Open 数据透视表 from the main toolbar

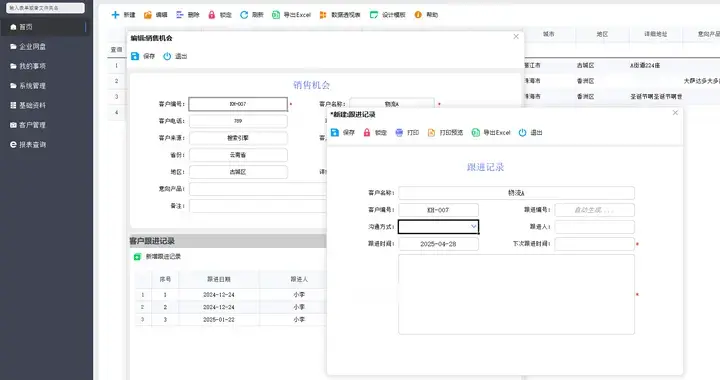pos(340,15)
